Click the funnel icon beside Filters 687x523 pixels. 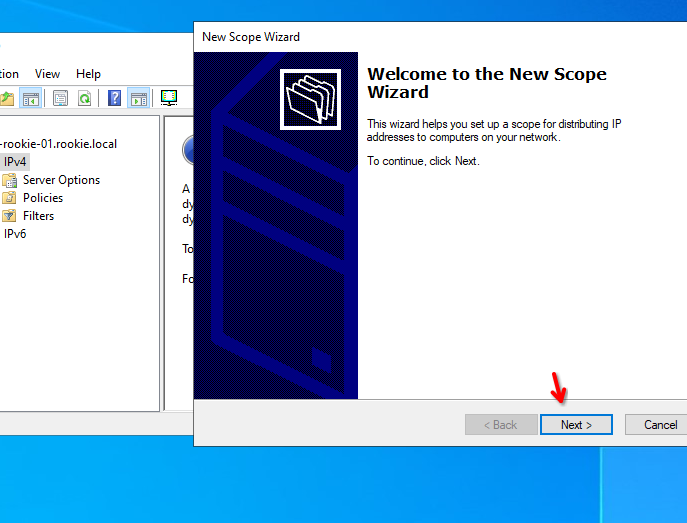pyautogui.click(x=9, y=216)
